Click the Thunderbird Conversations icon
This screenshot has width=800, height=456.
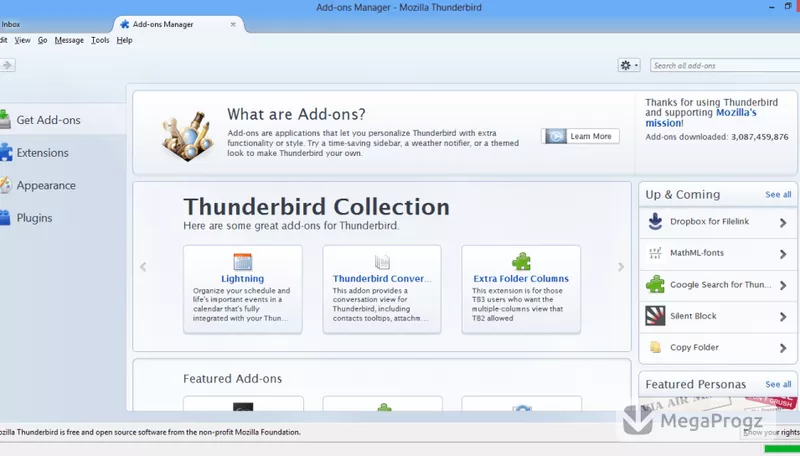[x=382, y=262]
